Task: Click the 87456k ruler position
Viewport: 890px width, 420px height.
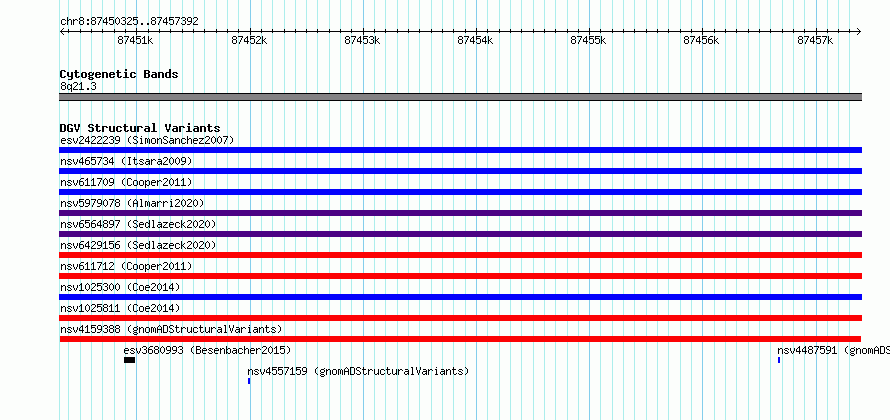Action: (702, 40)
